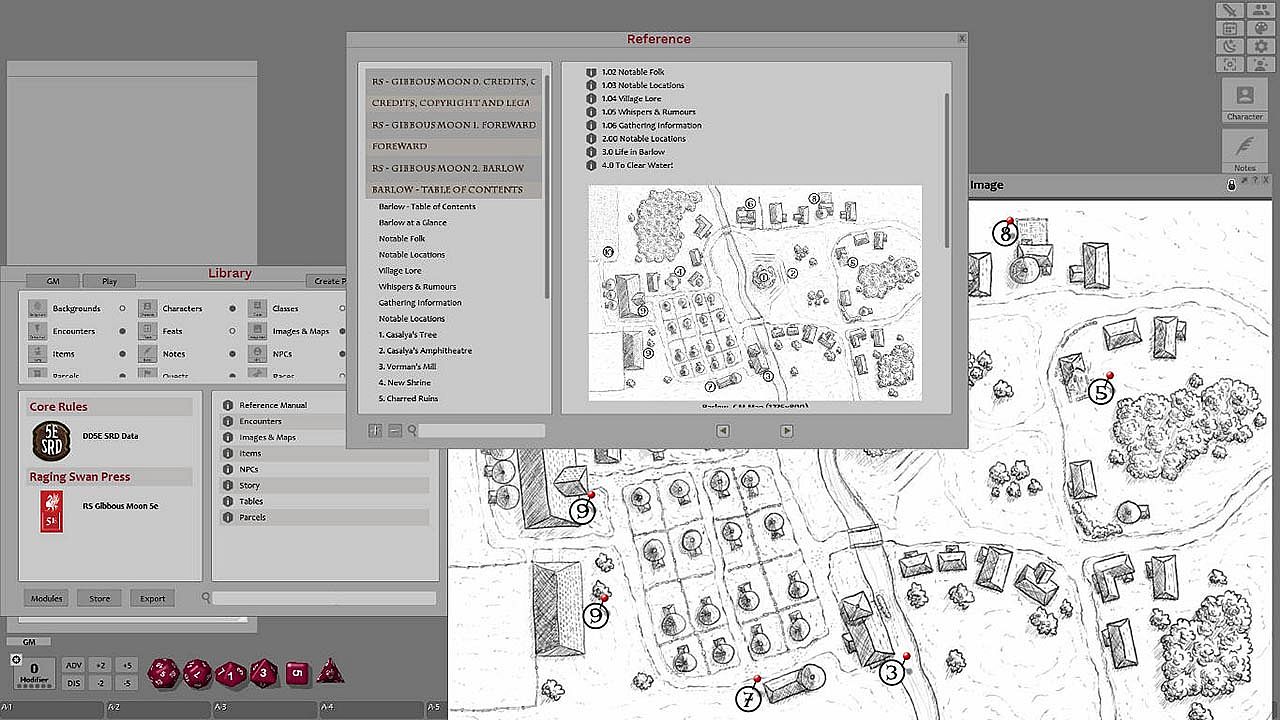Click the d12 die

tap(197, 673)
